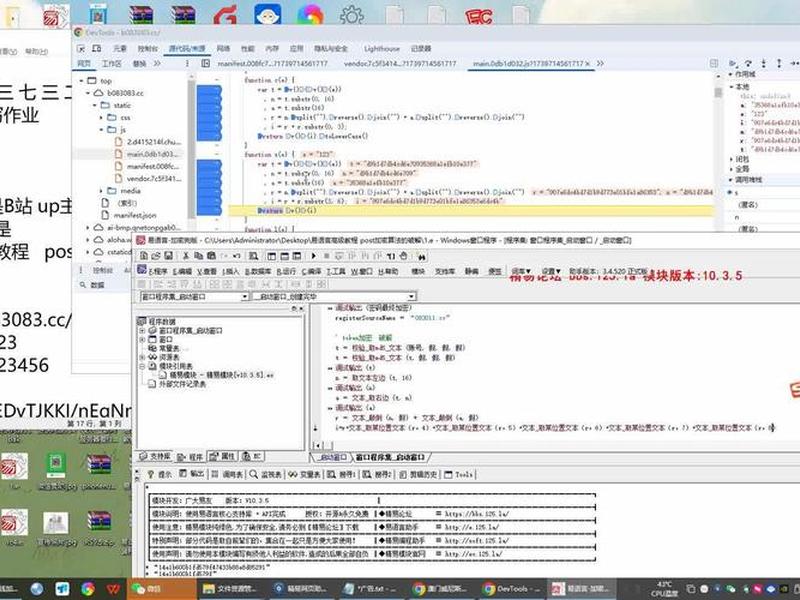
Task: Expand the 'media' folder in file tree
Action: (102, 191)
